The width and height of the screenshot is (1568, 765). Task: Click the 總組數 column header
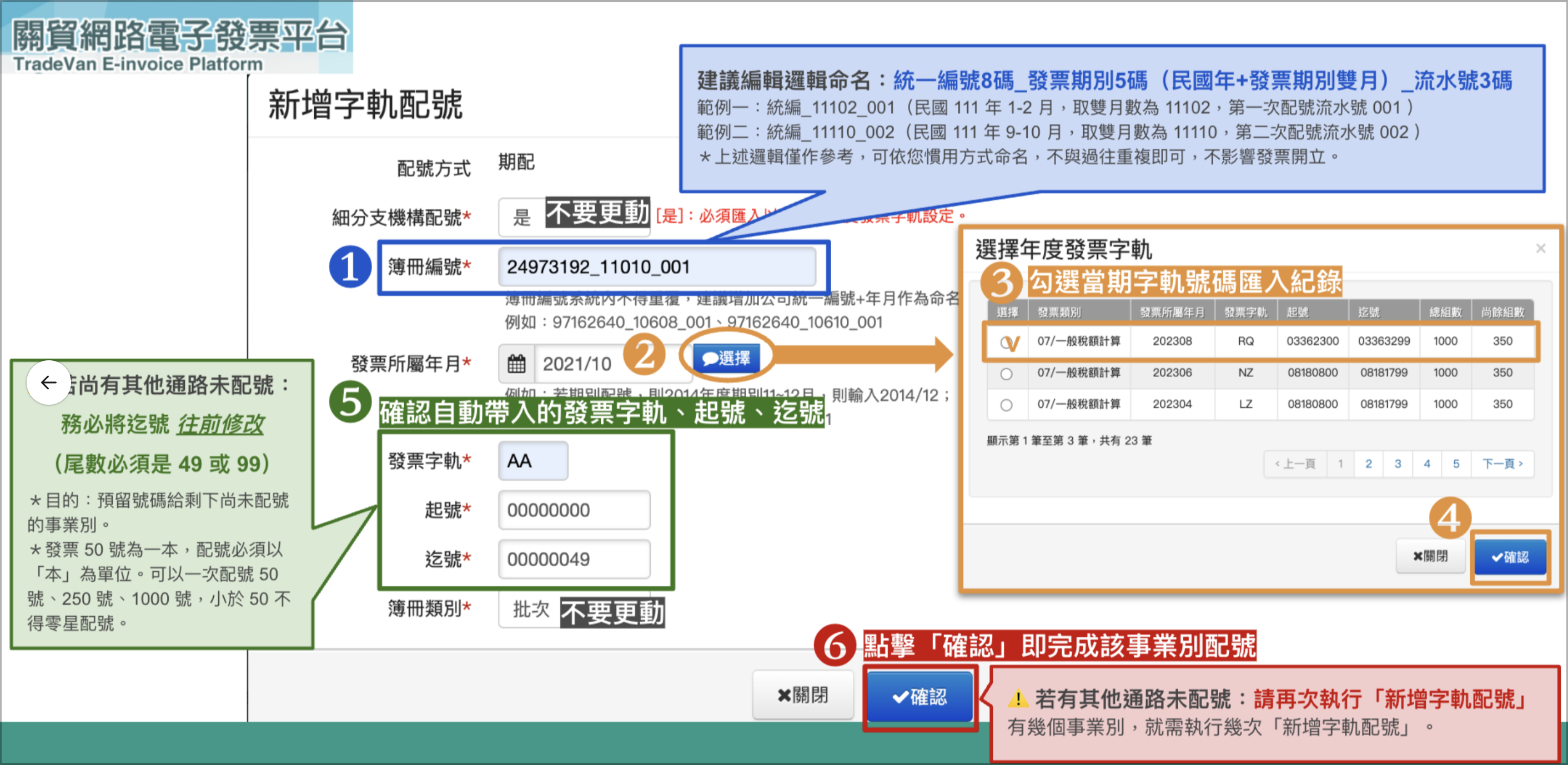(x=1445, y=312)
